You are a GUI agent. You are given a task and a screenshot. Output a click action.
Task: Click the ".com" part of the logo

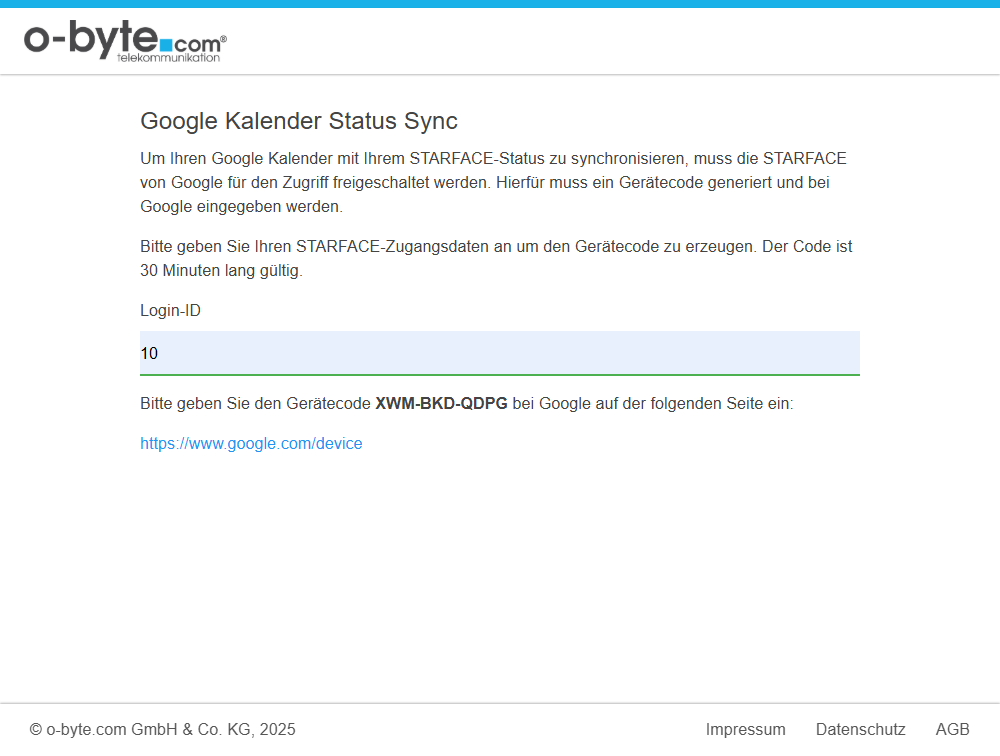(x=196, y=45)
